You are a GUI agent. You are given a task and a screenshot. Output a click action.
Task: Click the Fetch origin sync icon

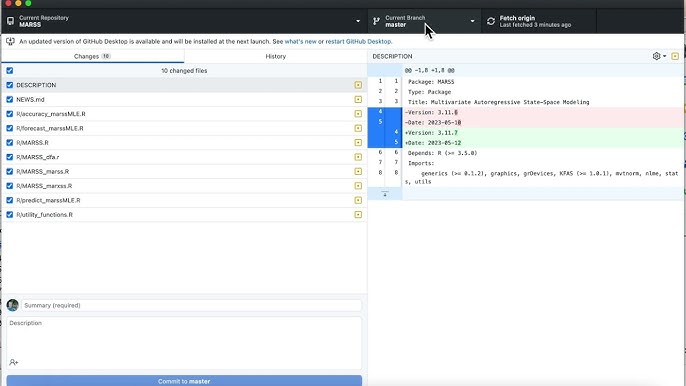(491, 21)
